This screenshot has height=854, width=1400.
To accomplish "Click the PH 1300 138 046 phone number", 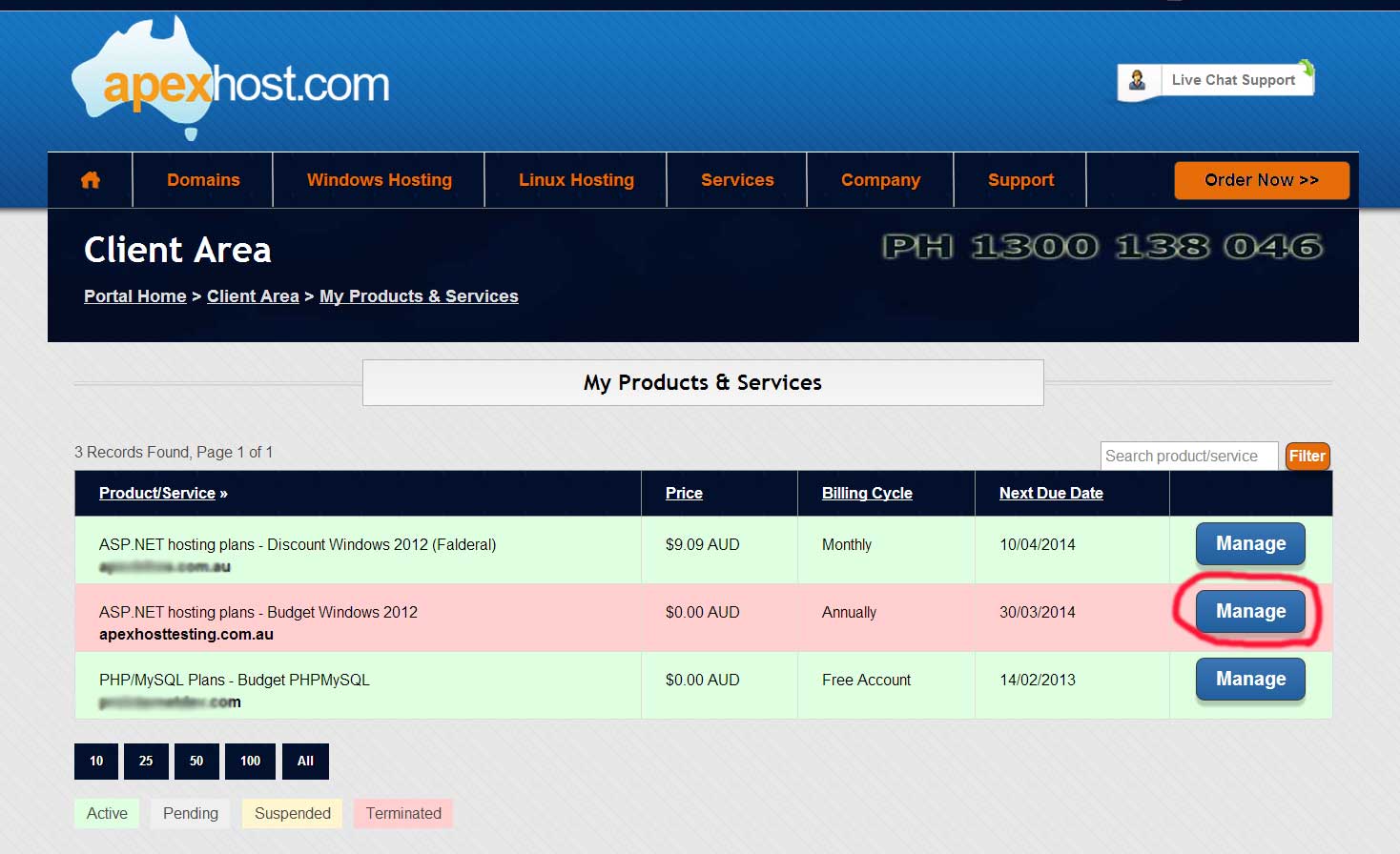I will 1102,247.
